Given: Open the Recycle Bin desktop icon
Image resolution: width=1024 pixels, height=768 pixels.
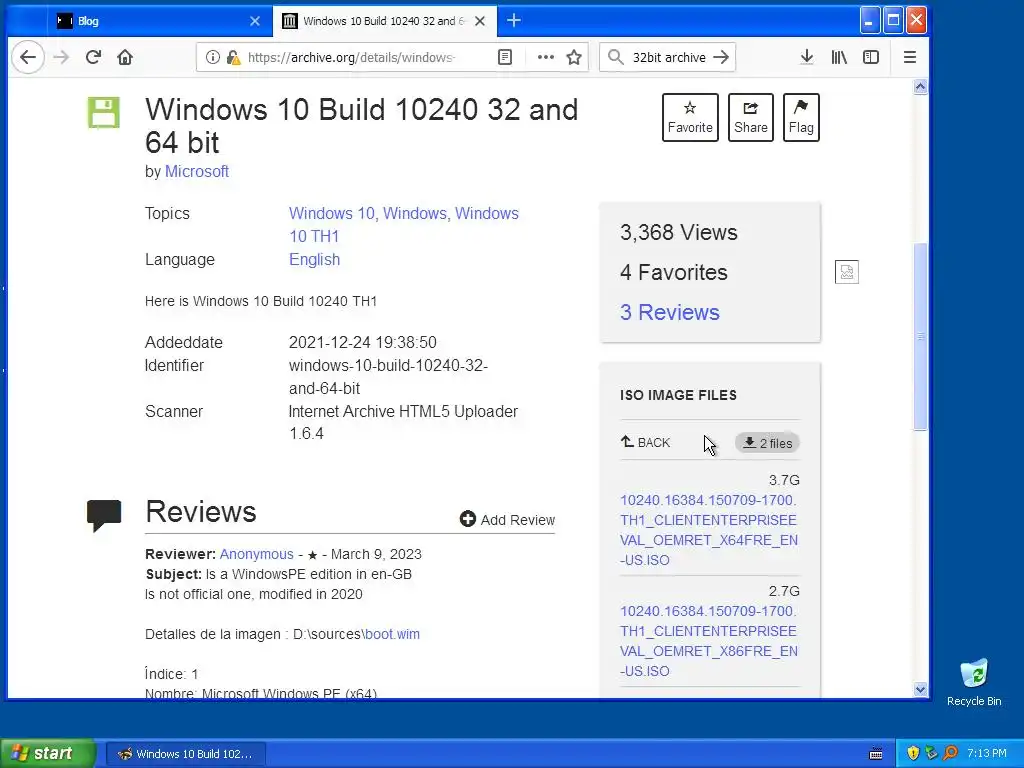Looking at the screenshot, I should coord(974,682).
